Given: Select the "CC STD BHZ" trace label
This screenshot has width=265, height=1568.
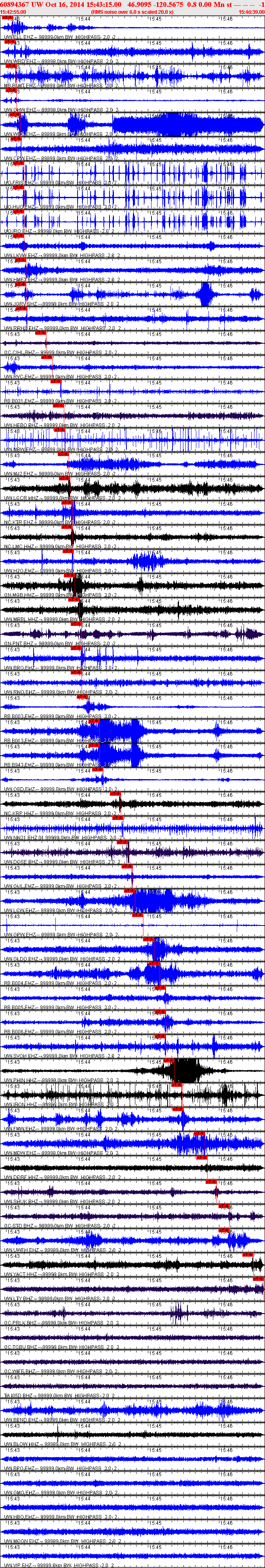Looking at the screenshot, I should click(61, 1226).
